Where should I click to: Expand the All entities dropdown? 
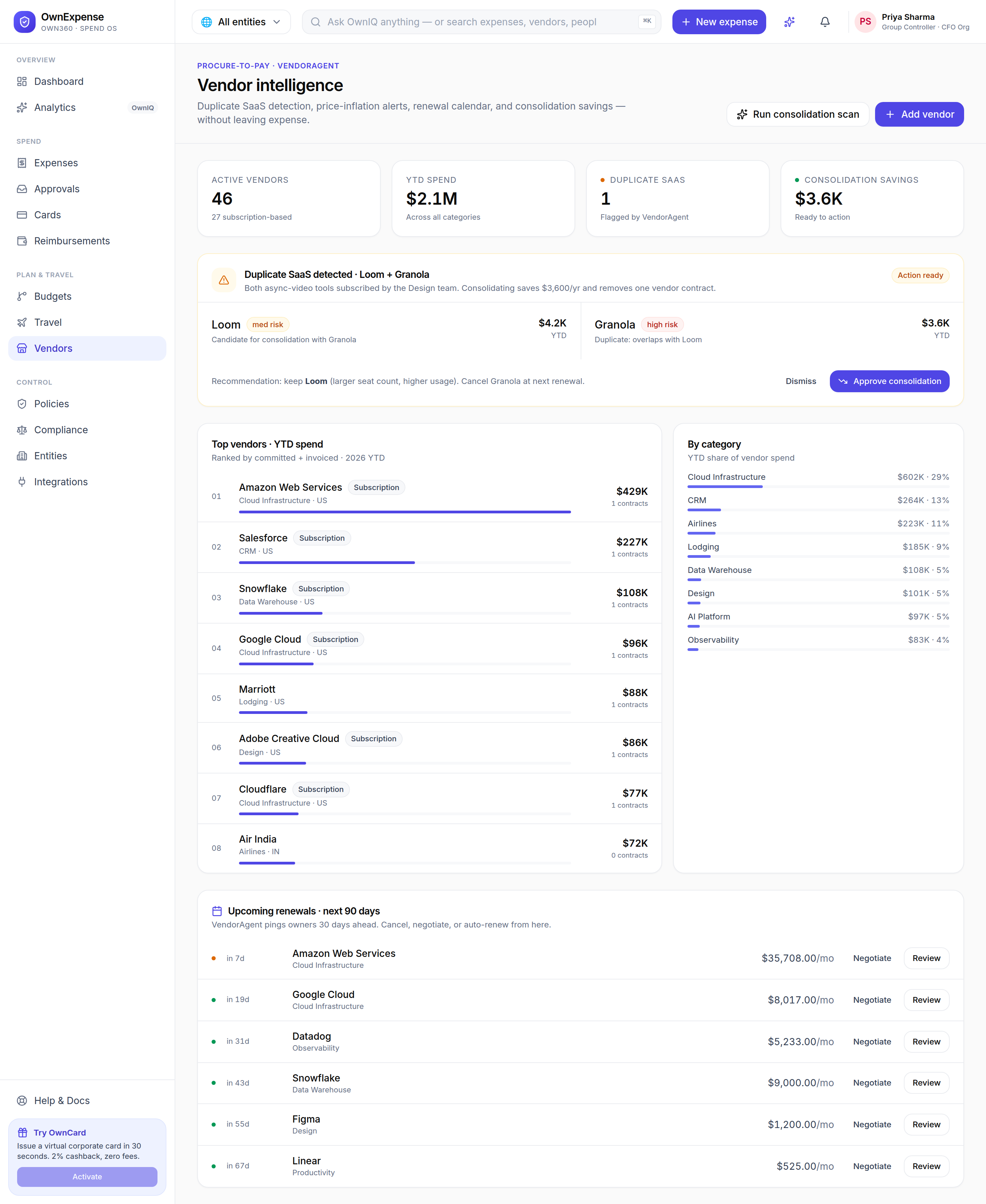pyautogui.click(x=241, y=22)
